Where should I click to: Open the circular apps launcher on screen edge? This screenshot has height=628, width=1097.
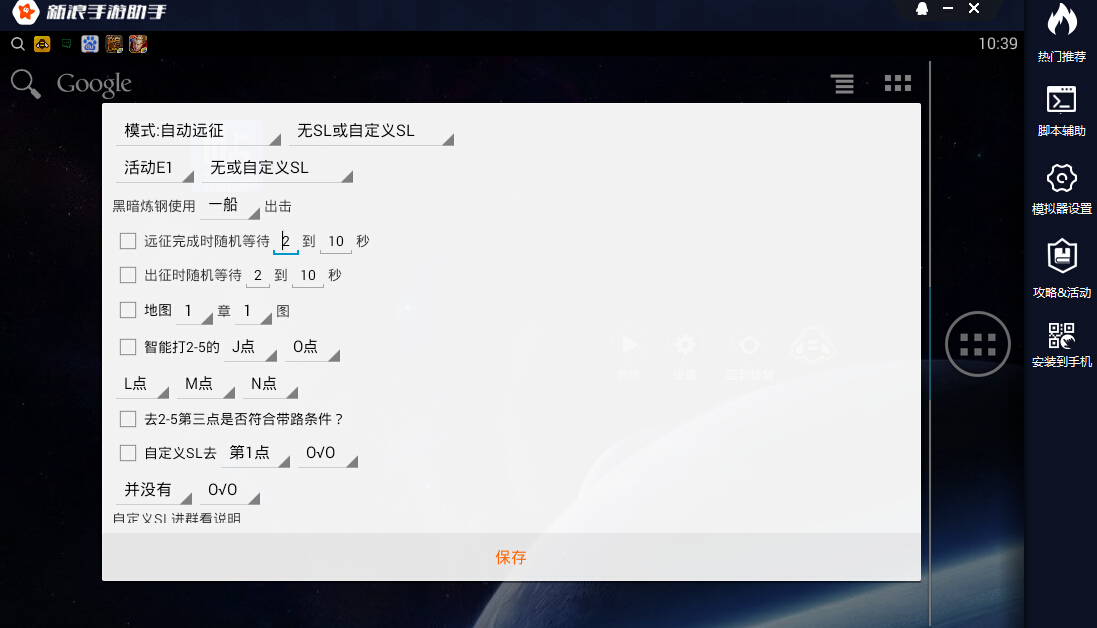click(977, 343)
